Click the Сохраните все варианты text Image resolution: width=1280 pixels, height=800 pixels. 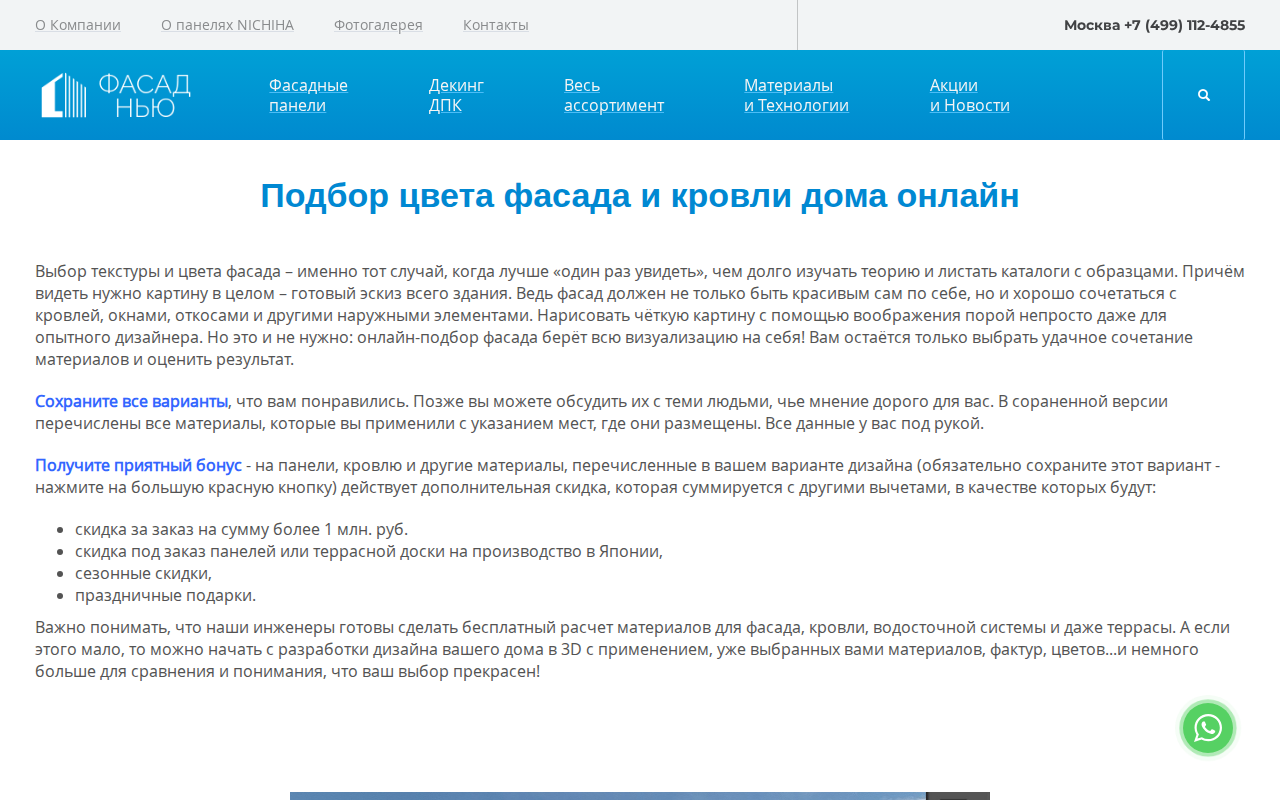(132, 401)
